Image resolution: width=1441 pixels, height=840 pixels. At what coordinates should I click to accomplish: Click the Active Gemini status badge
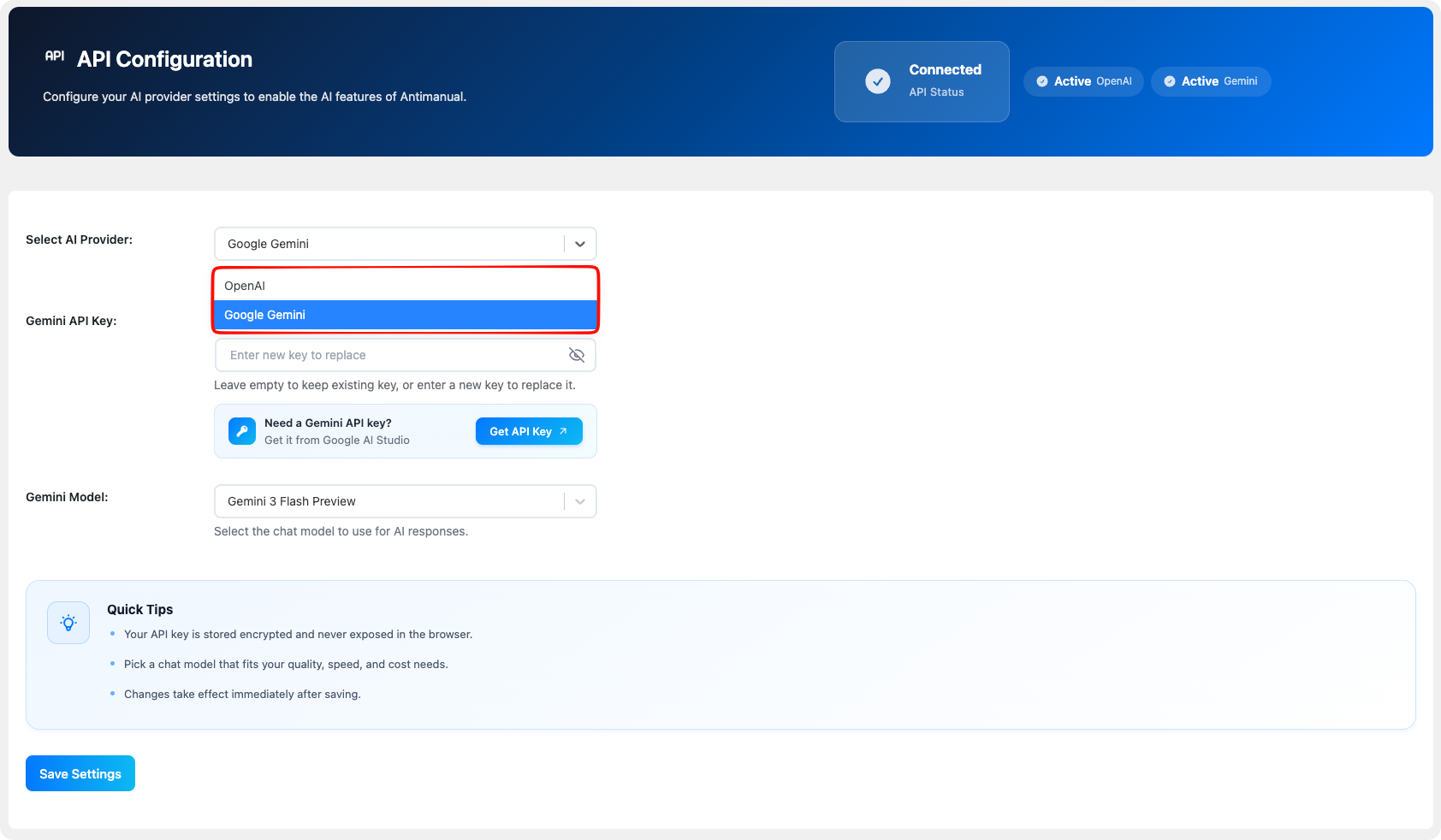(1211, 81)
